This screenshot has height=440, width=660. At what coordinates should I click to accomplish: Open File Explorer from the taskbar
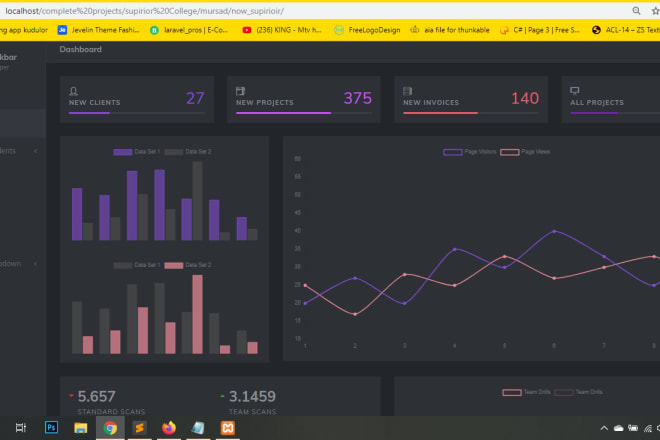(x=80, y=428)
